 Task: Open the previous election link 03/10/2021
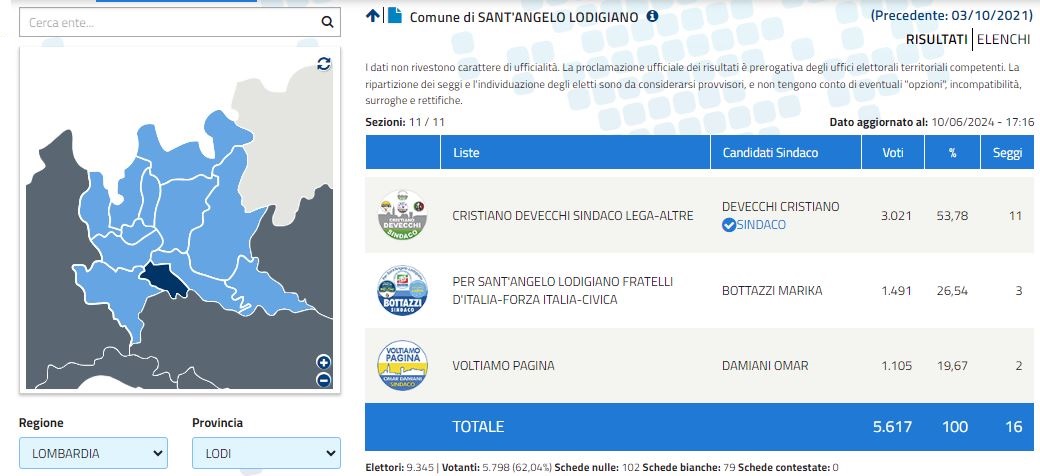[952, 16]
